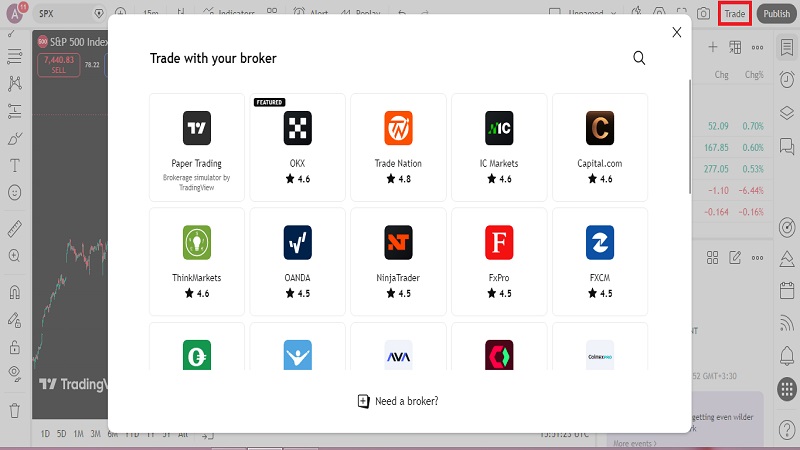The image size is (800, 450).
Task: Set chart range to 1M
Action: pos(78,434)
